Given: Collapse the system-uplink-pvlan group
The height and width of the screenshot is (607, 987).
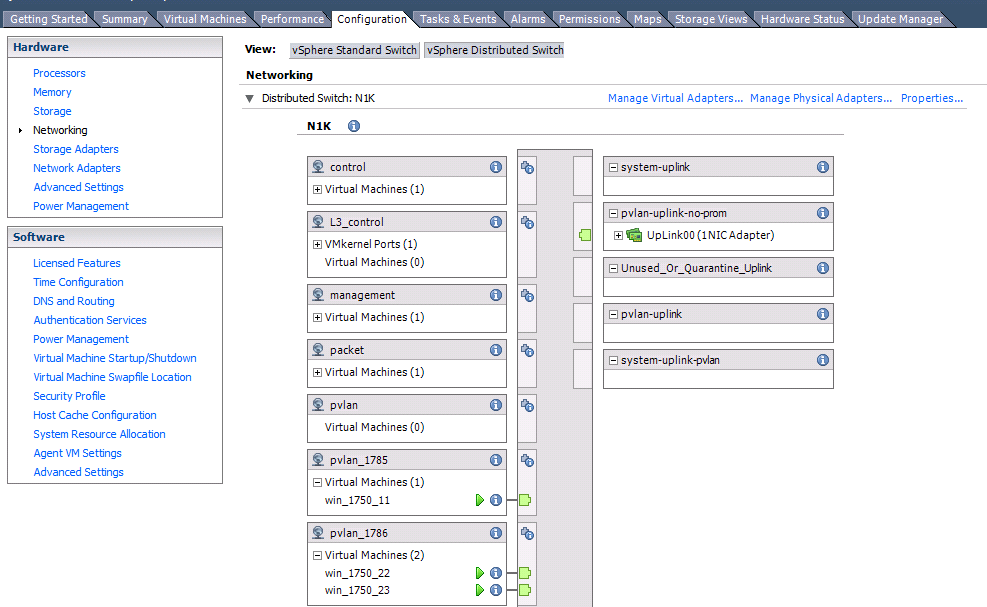Looking at the screenshot, I should [613, 360].
